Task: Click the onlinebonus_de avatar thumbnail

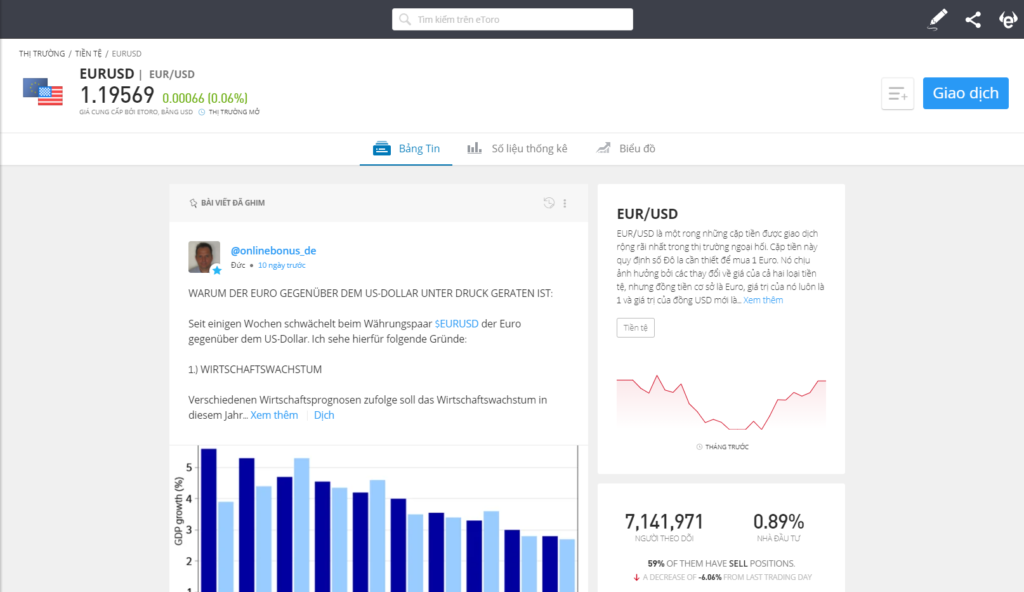Action: tap(204, 257)
